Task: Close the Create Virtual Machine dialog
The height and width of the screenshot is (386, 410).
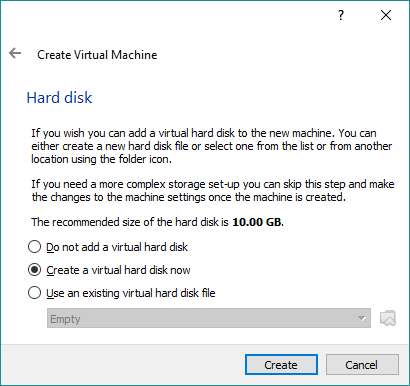Action: click(x=386, y=15)
